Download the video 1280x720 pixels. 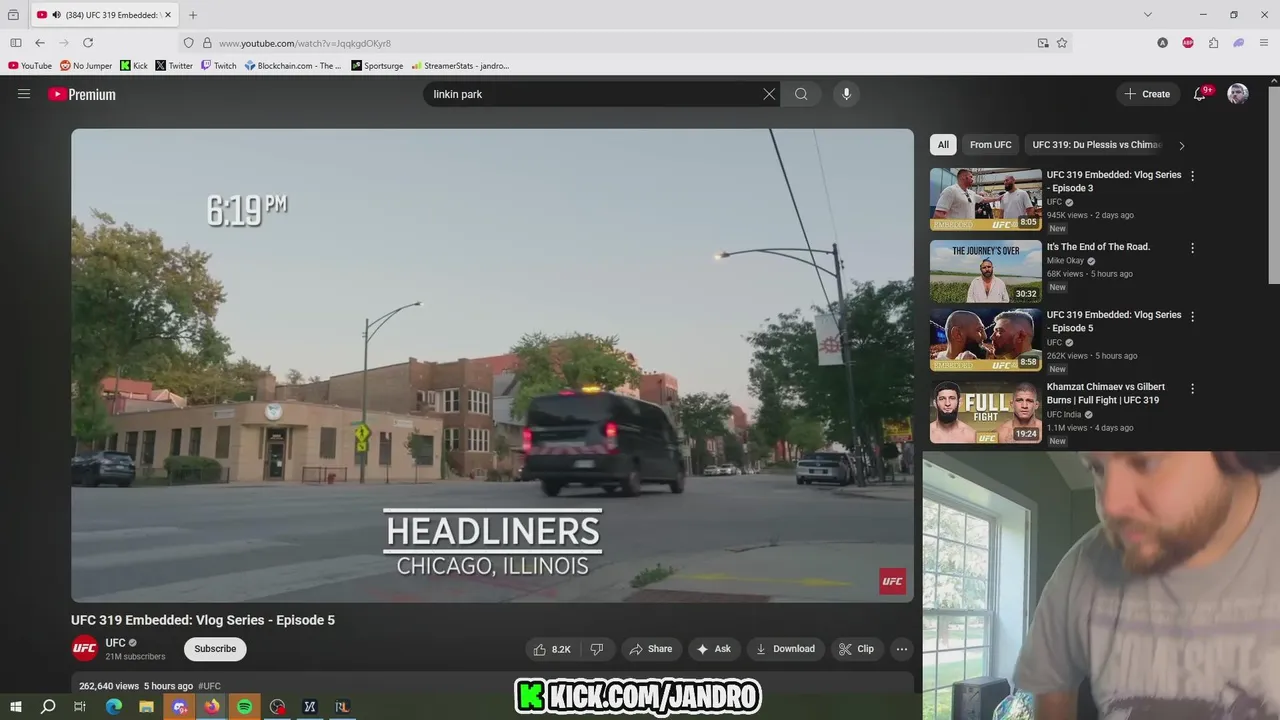785,649
